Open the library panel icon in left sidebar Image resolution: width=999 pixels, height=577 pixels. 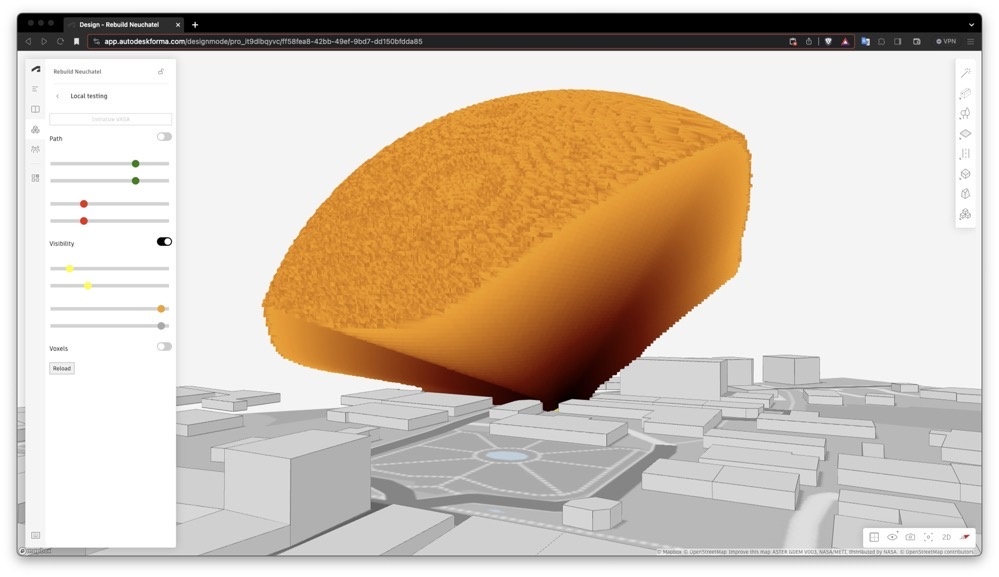(34, 109)
